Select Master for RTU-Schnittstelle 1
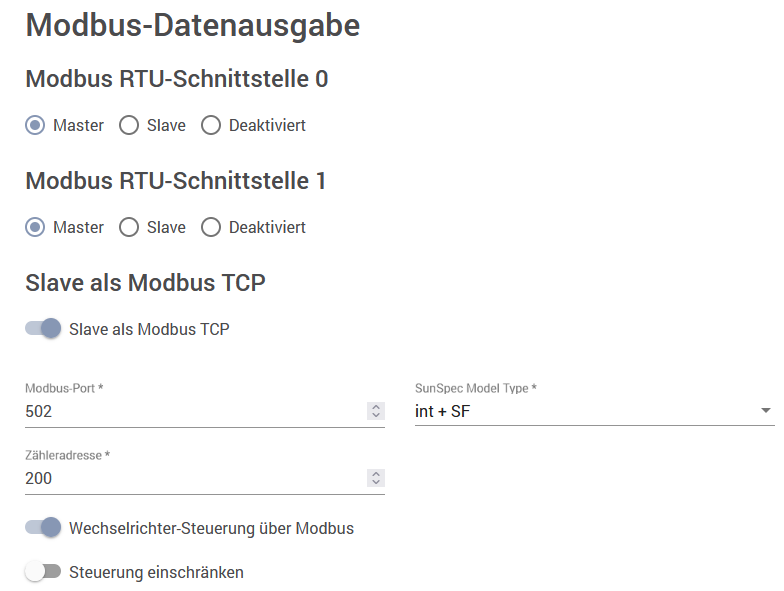 (35, 227)
